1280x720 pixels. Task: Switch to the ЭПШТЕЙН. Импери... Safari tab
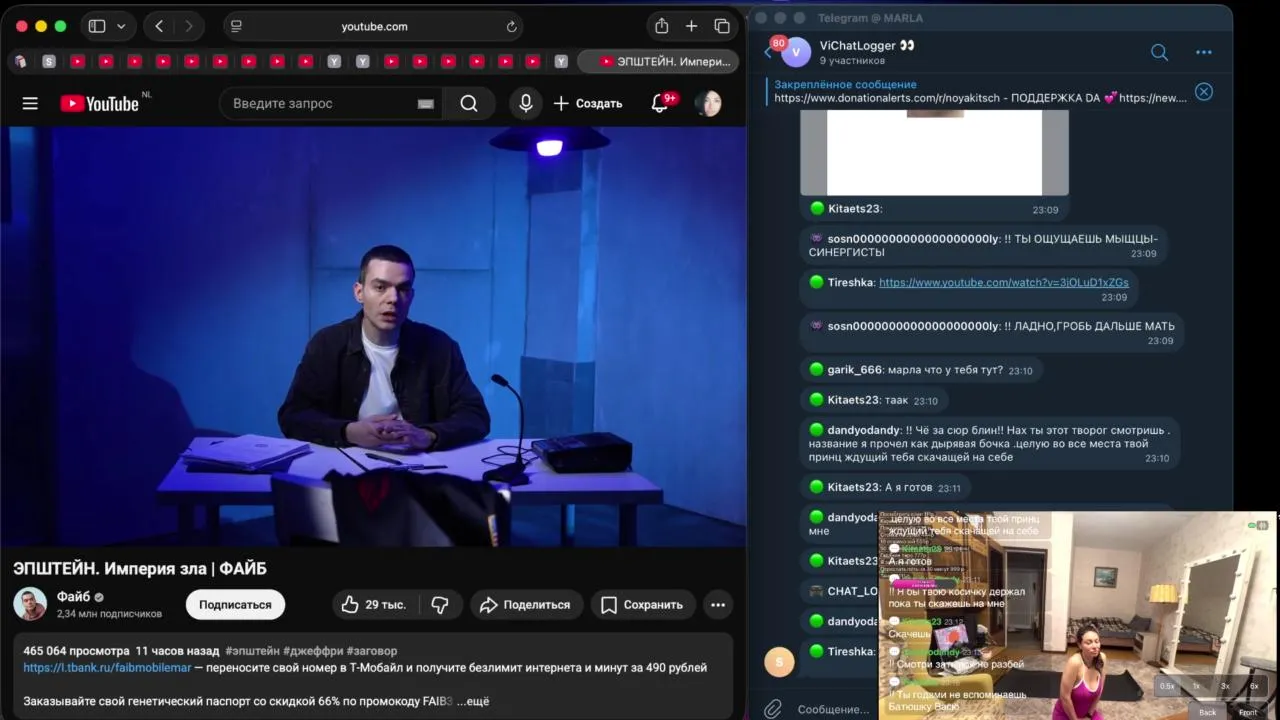(x=658, y=61)
